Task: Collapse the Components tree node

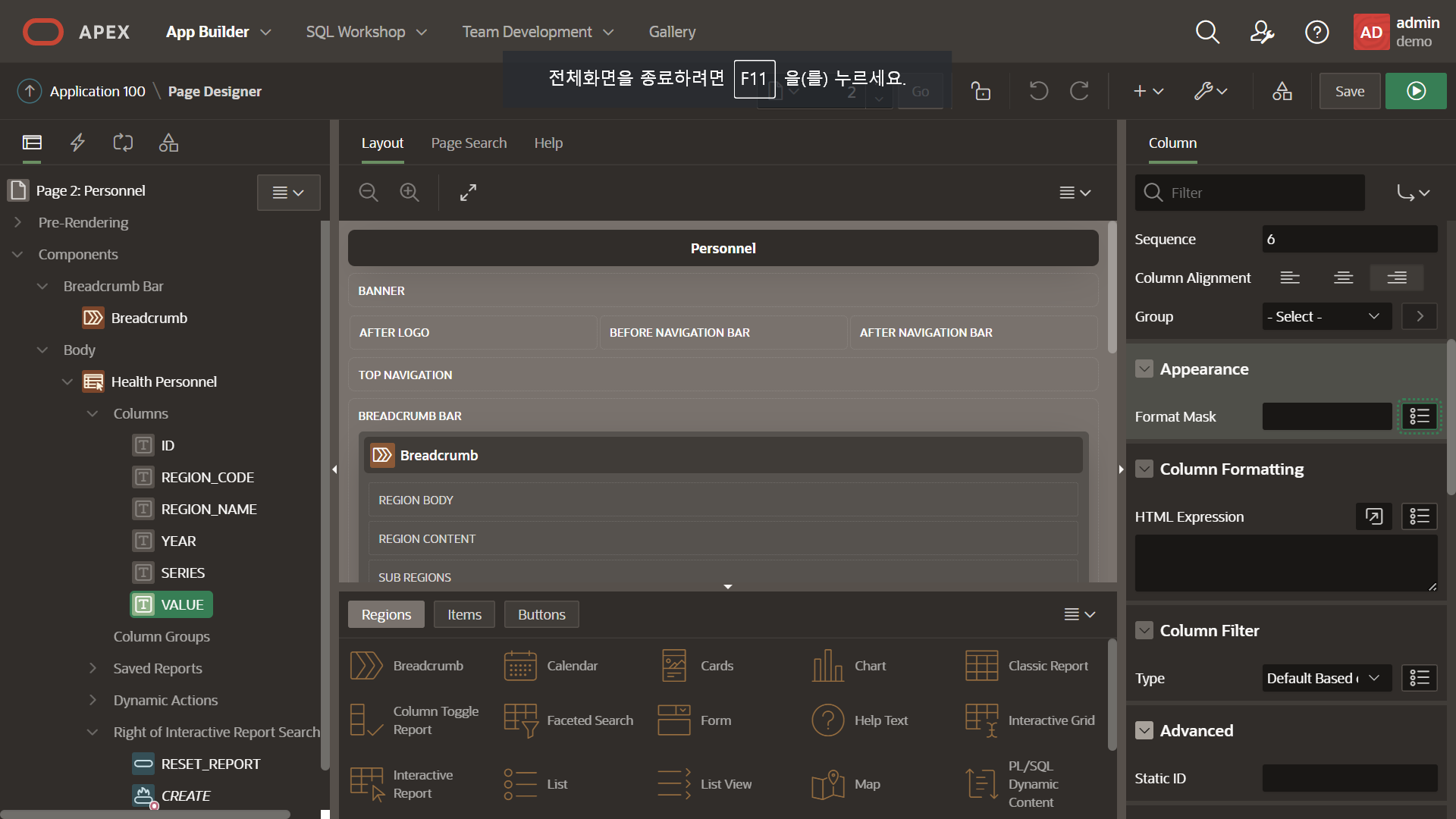Action: click(17, 254)
